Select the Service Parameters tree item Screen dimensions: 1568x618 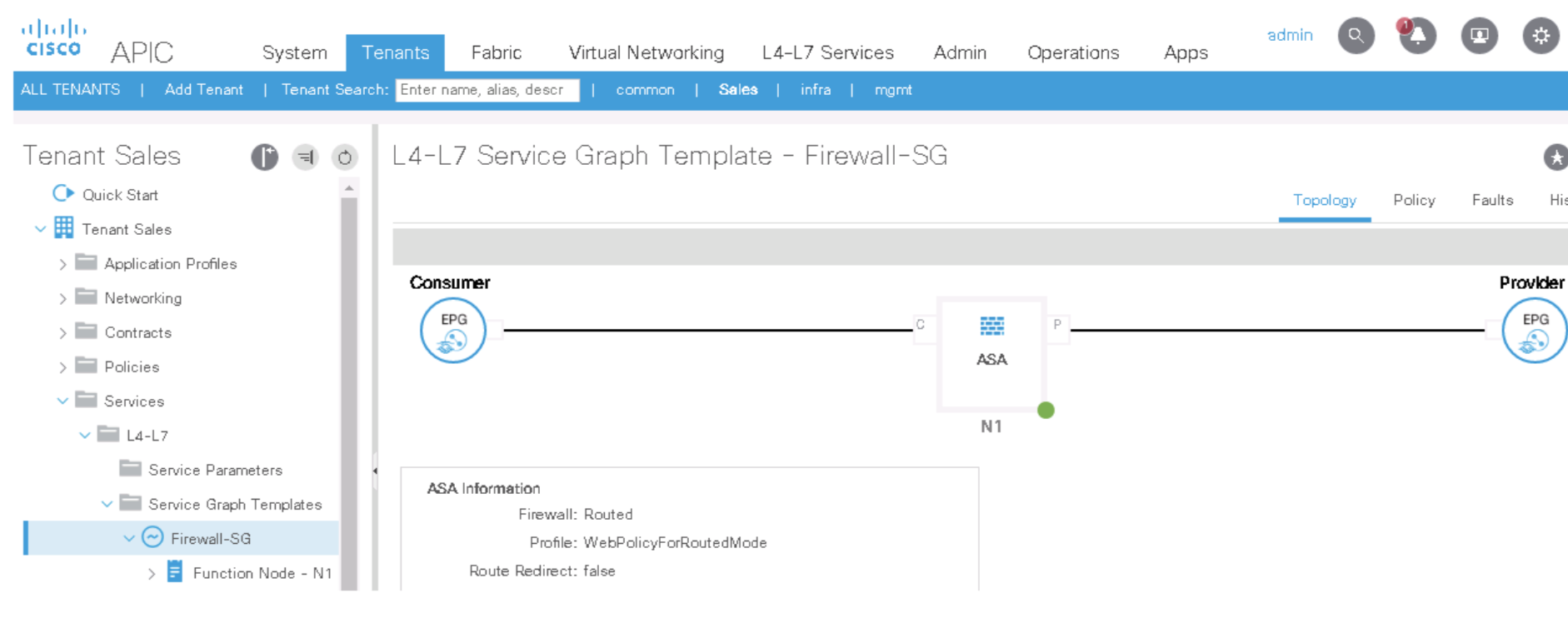tap(215, 470)
